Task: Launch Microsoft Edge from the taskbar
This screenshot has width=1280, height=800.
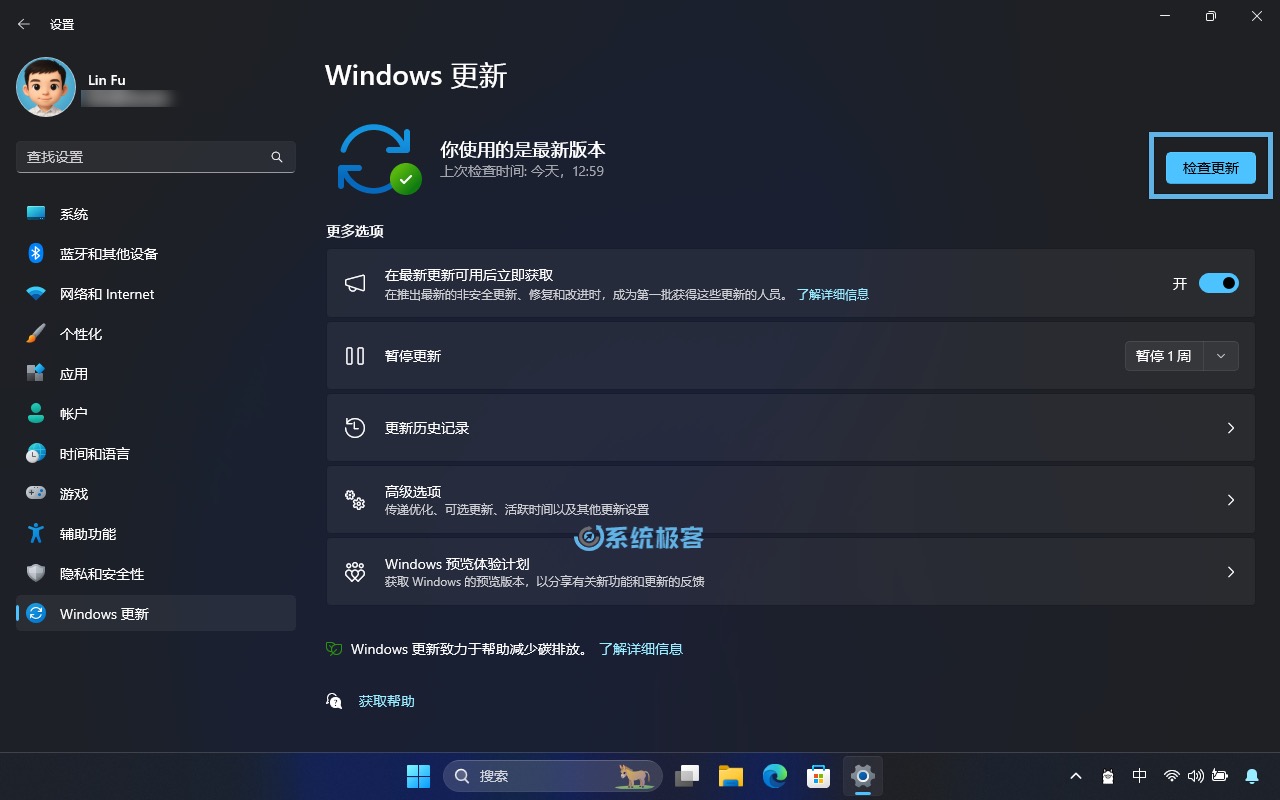Action: coord(775,776)
